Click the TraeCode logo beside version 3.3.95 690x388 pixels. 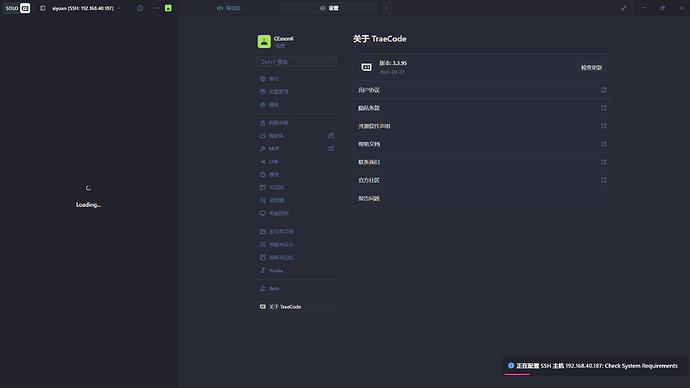(366, 67)
